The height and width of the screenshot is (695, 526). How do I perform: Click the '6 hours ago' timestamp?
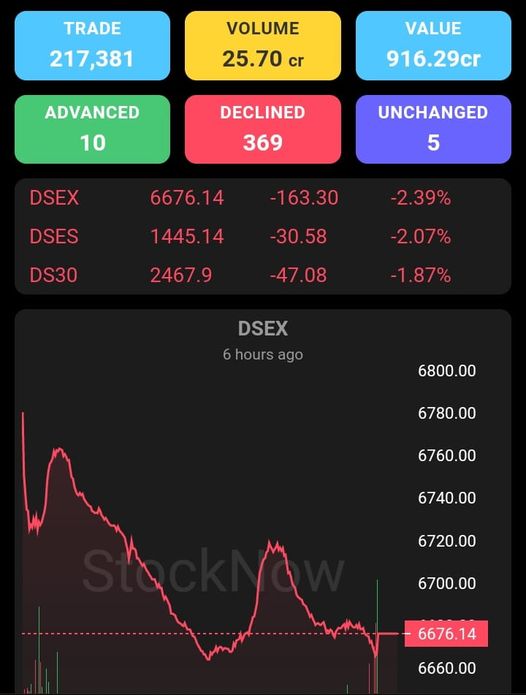coord(263,354)
